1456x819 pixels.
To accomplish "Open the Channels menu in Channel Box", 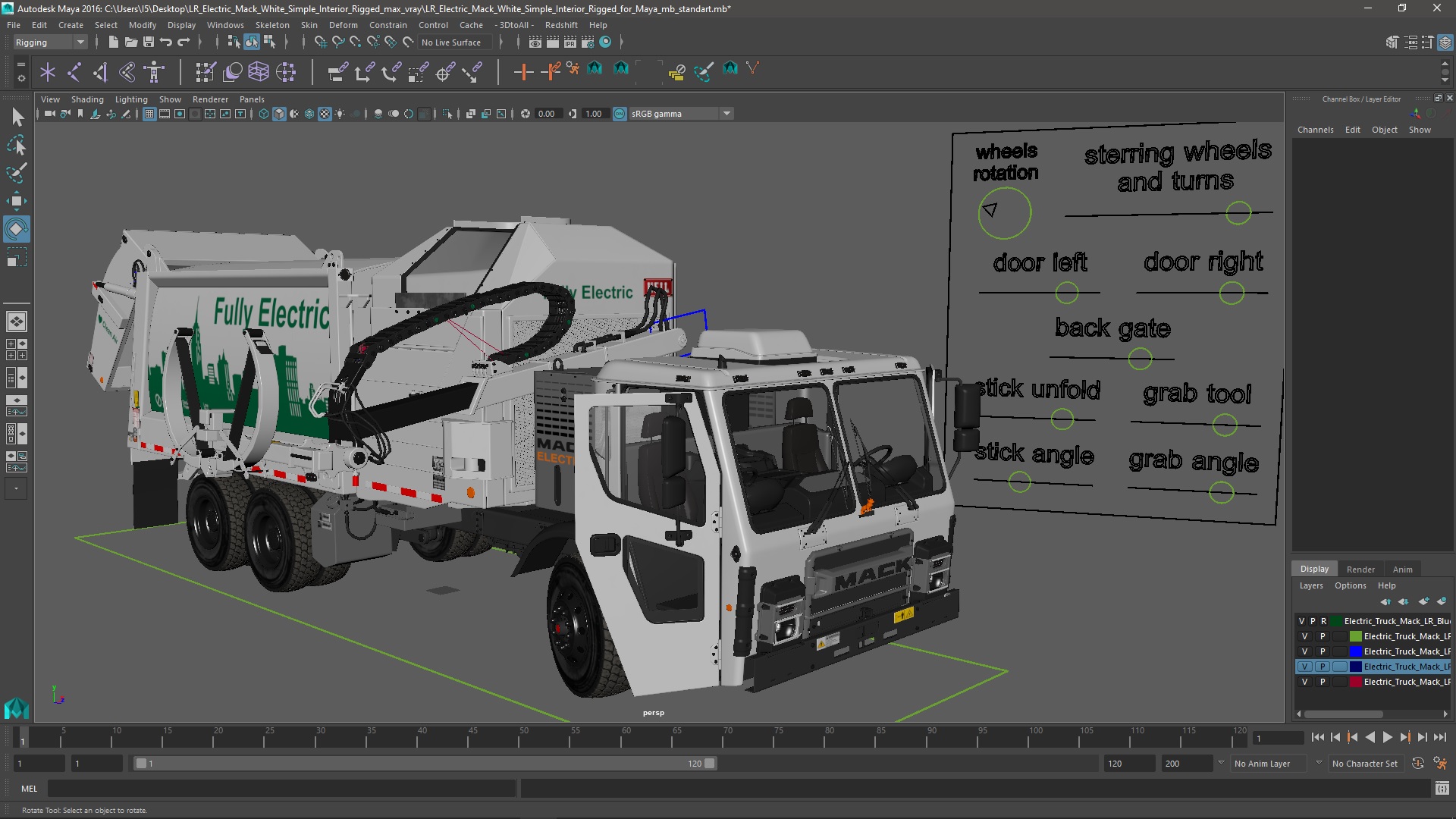I will point(1315,130).
